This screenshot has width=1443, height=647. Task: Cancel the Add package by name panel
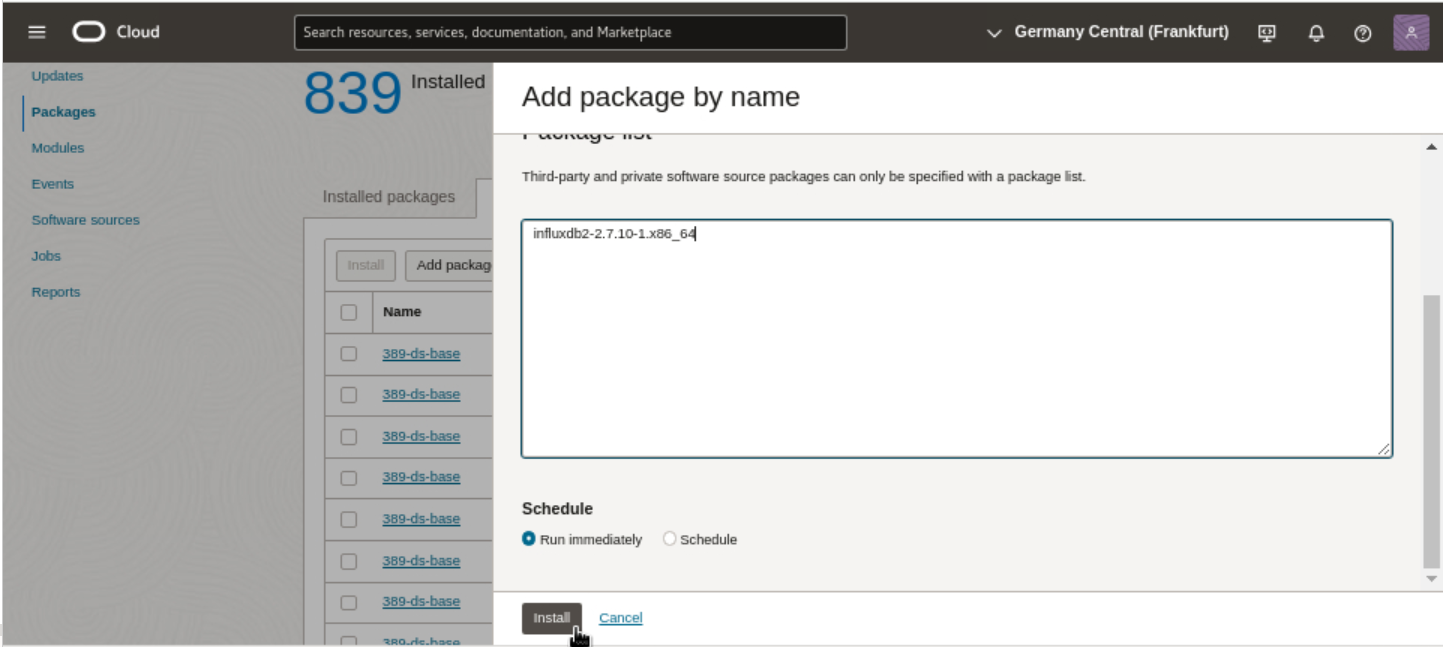coord(620,618)
